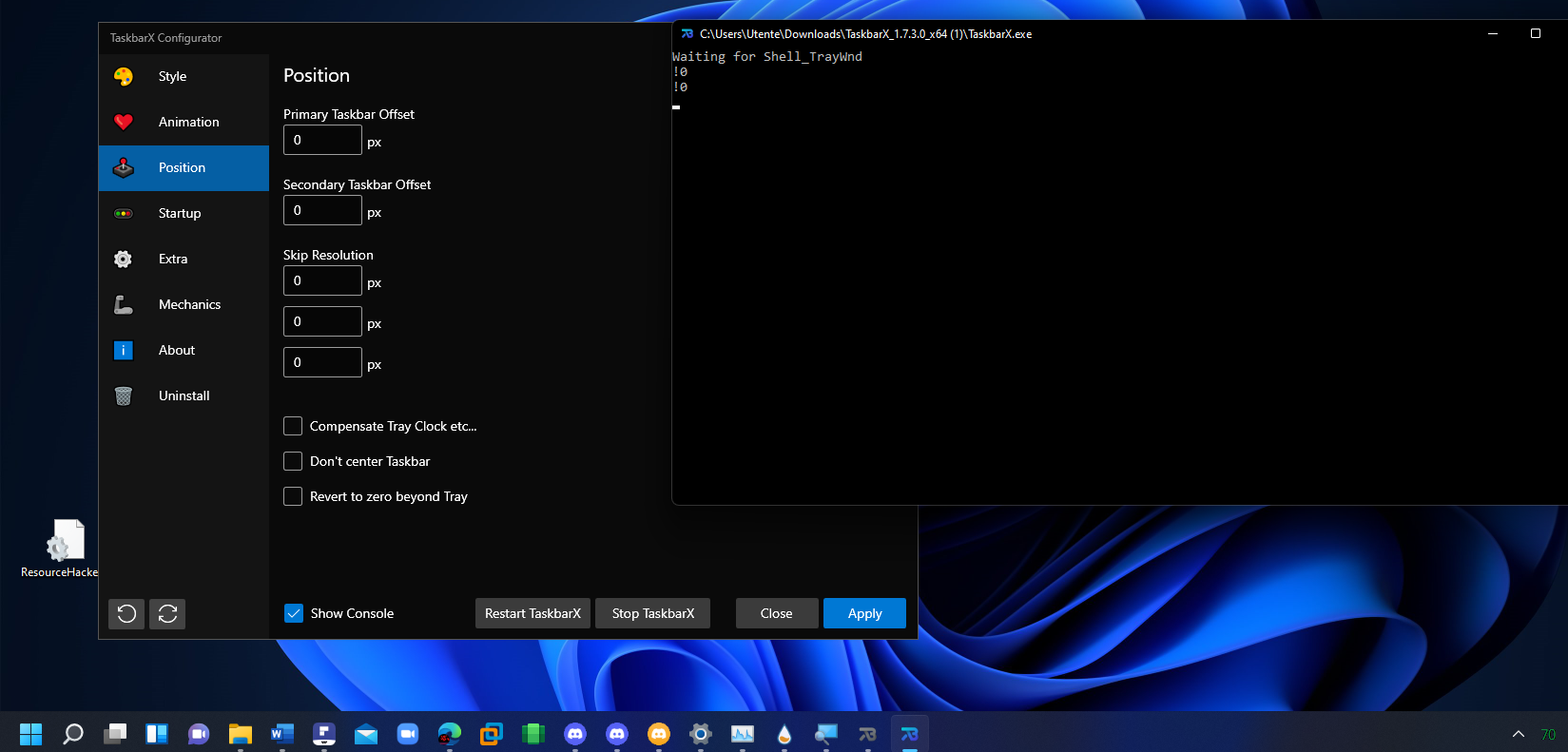The width and height of the screenshot is (1568, 752).
Task: Click the Mechanics arm icon
Action: click(124, 304)
